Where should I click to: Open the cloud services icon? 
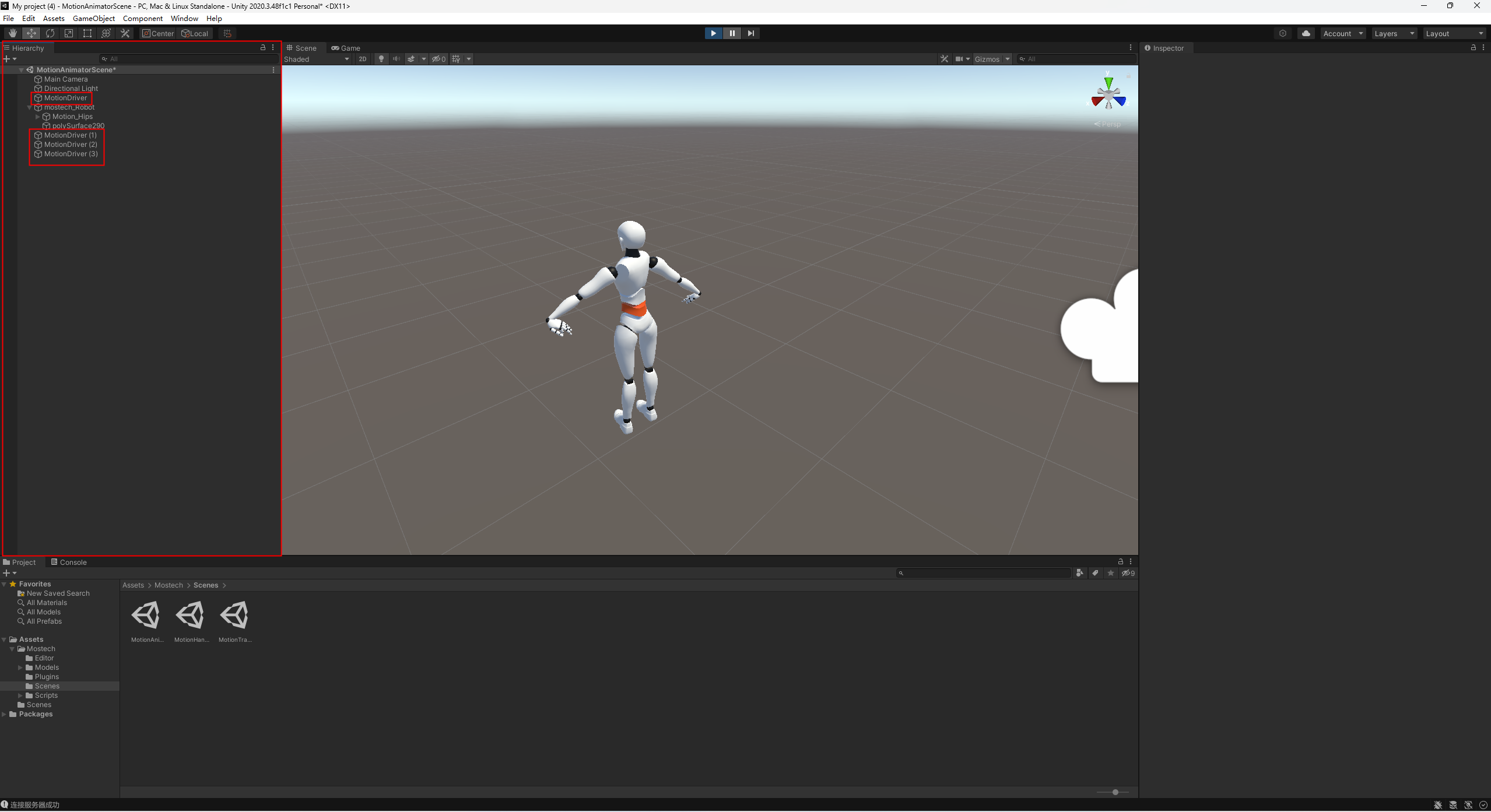(x=1306, y=33)
